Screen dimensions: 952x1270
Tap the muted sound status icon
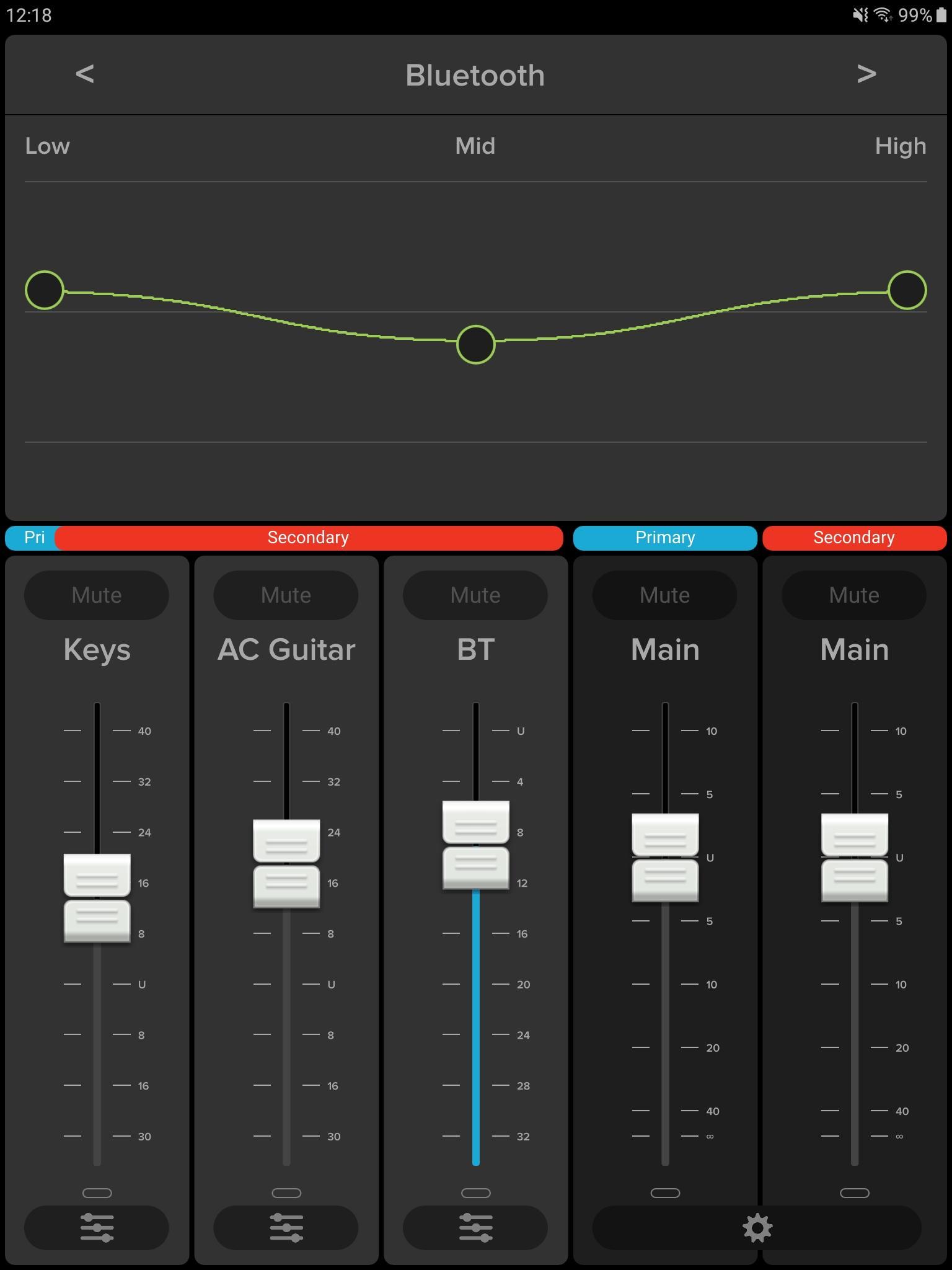[860, 14]
